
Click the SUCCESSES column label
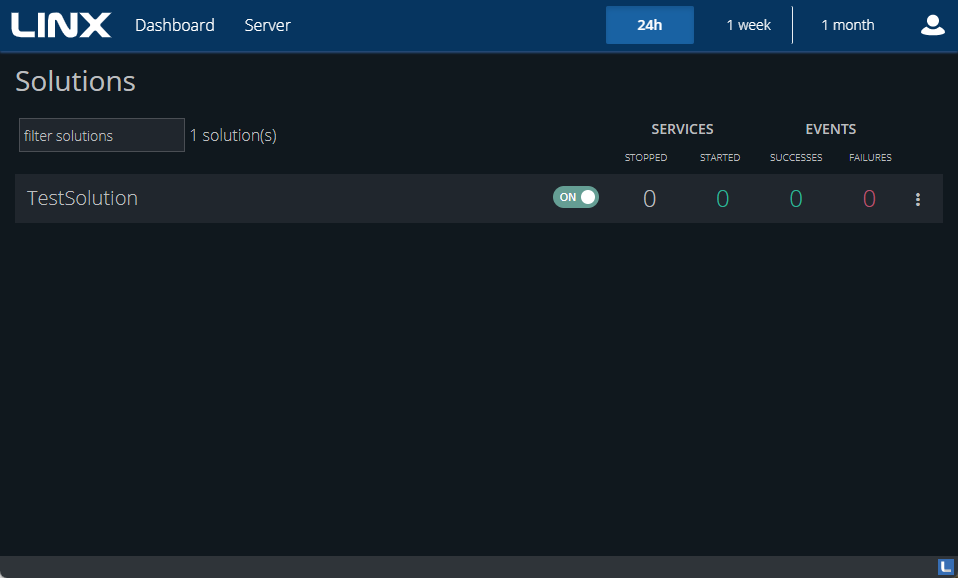[x=796, y=158]
